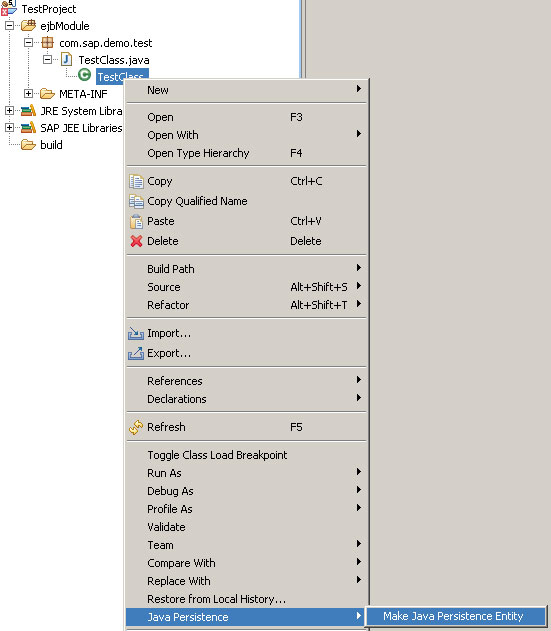Expand the META-INF folder node
Screen dimensions: 551x631
coord(28,94)
